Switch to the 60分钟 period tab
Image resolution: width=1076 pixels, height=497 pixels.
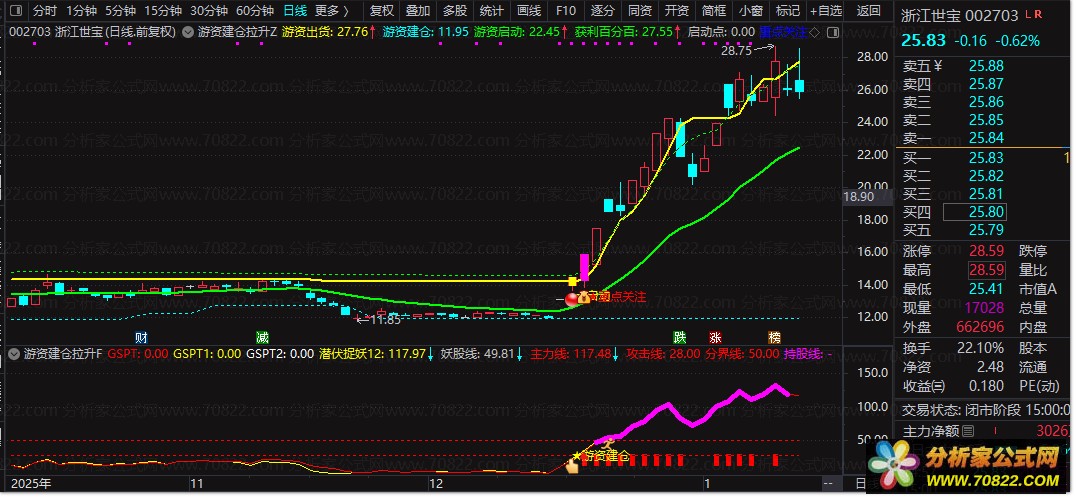tap(255, 11)
